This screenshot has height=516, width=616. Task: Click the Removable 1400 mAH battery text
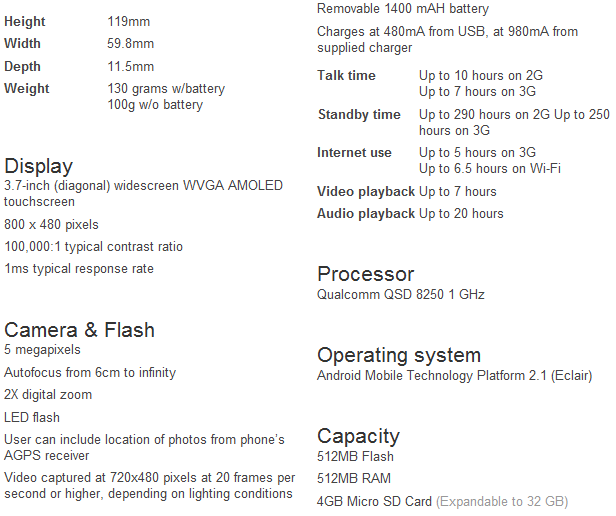tap(403, 9)
